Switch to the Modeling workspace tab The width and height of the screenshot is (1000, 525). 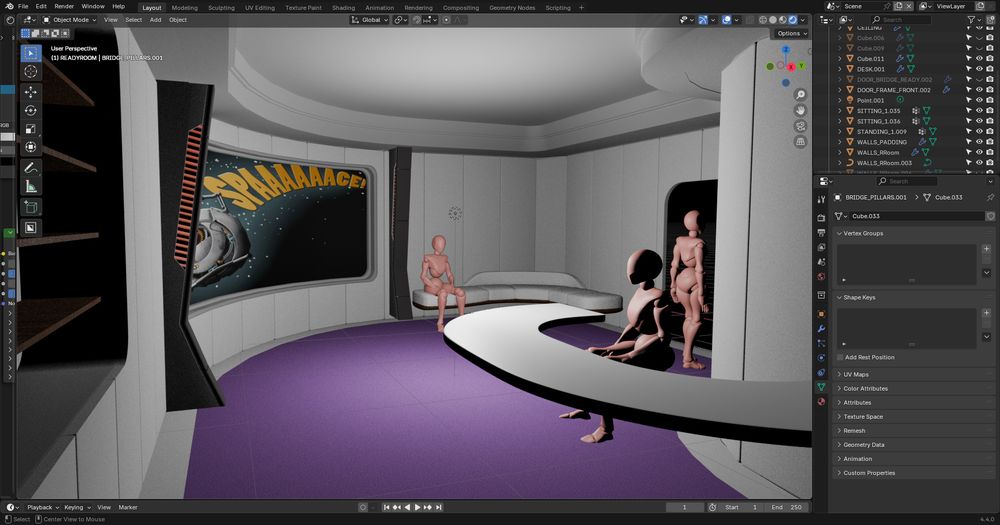tap(184, 8)
